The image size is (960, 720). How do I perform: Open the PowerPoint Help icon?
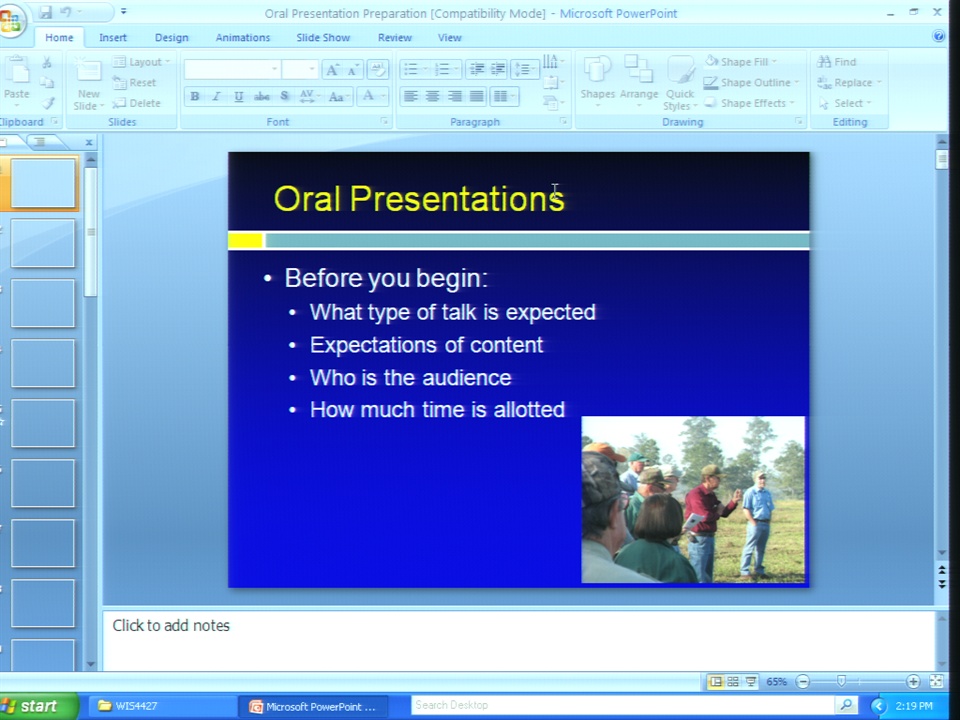tap(939, 36)
